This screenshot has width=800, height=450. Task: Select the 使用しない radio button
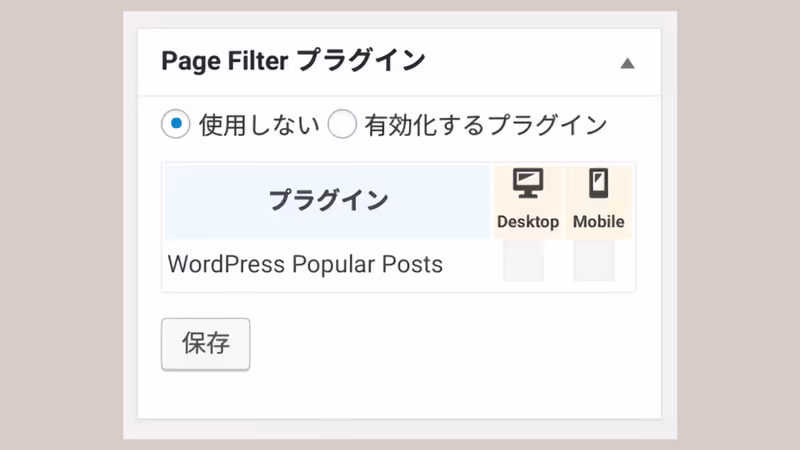click(175, 125)
